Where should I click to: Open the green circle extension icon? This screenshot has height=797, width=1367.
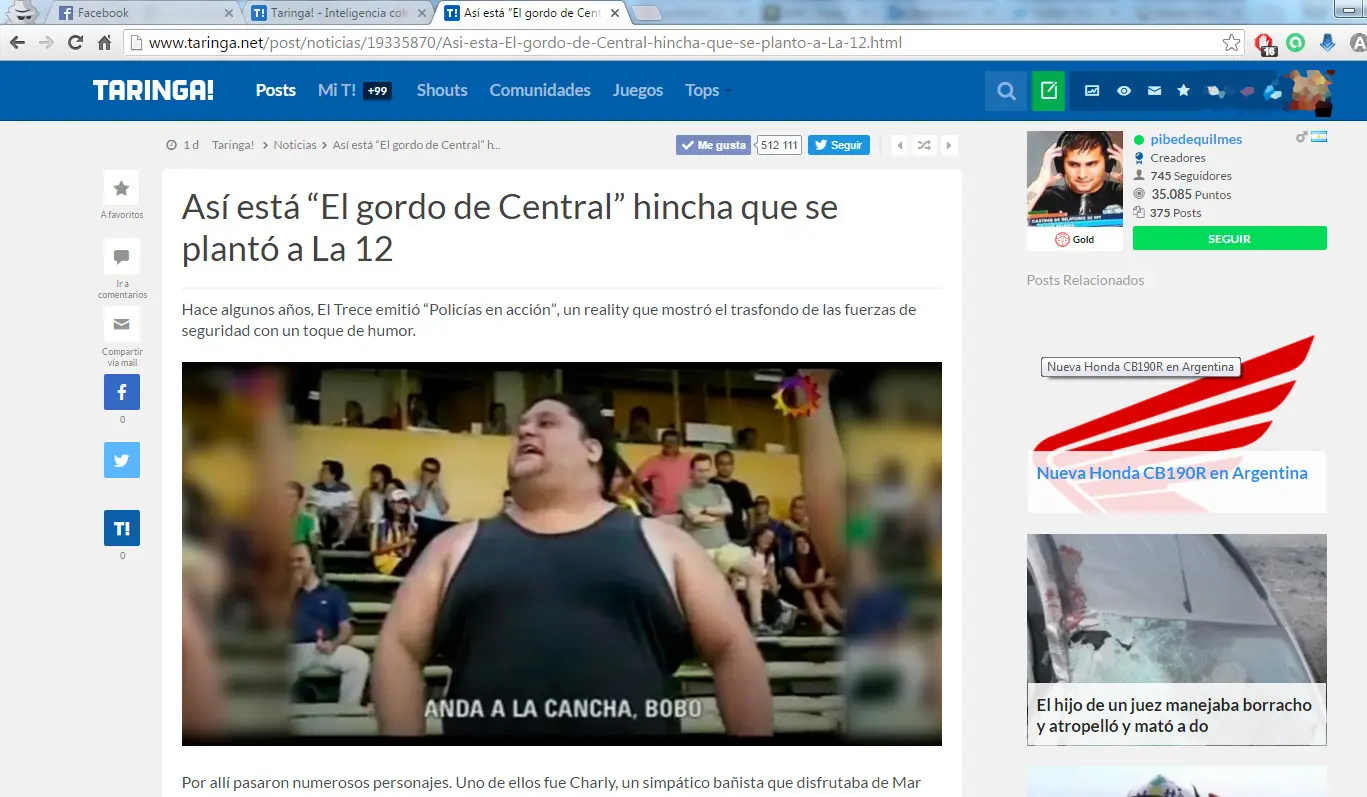1296,43
